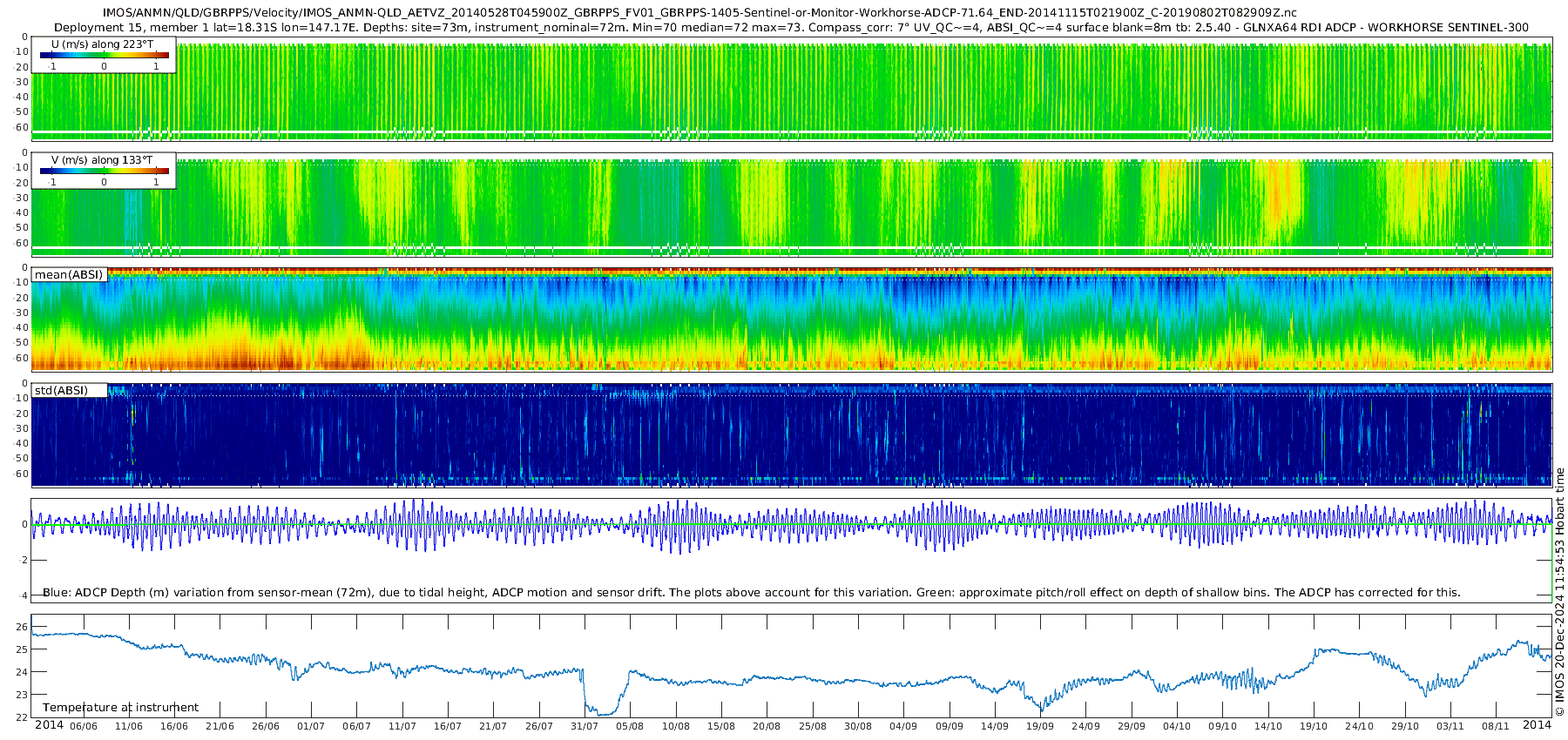
Task: Select the 19/09 date tick on time axis
Action: (1040, 726)
